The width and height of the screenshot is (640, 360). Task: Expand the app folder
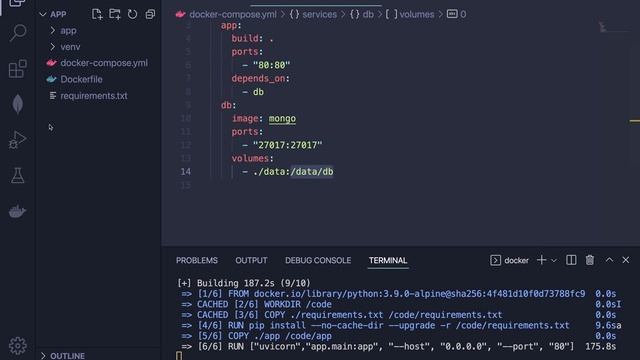point(68,31)
